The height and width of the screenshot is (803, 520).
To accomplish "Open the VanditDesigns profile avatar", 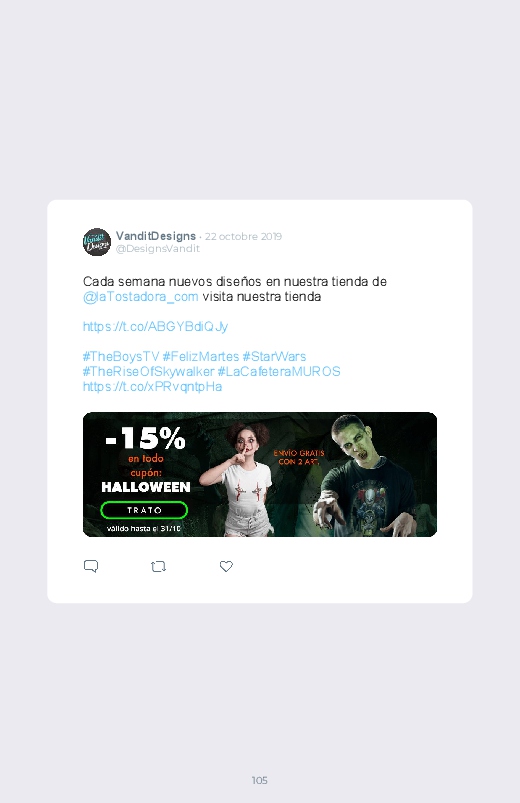I will [x=97, y=242].
